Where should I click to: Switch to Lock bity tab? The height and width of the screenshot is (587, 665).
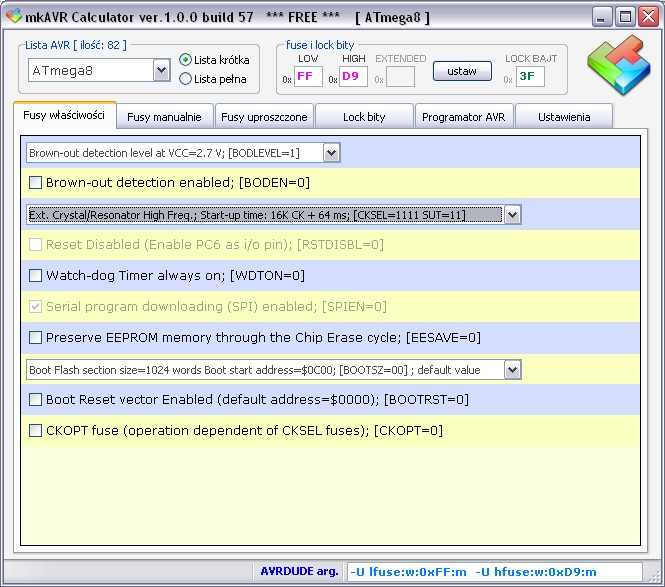click(x=364, y=117)
